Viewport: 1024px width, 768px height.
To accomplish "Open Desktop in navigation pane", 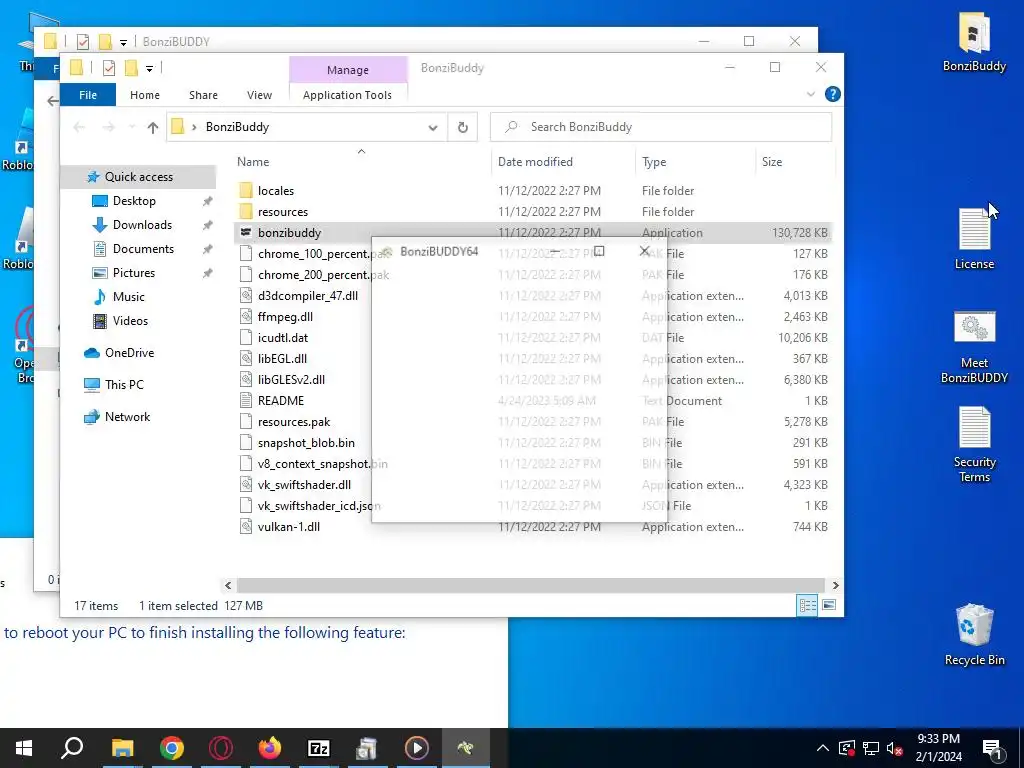I will 134,201.
